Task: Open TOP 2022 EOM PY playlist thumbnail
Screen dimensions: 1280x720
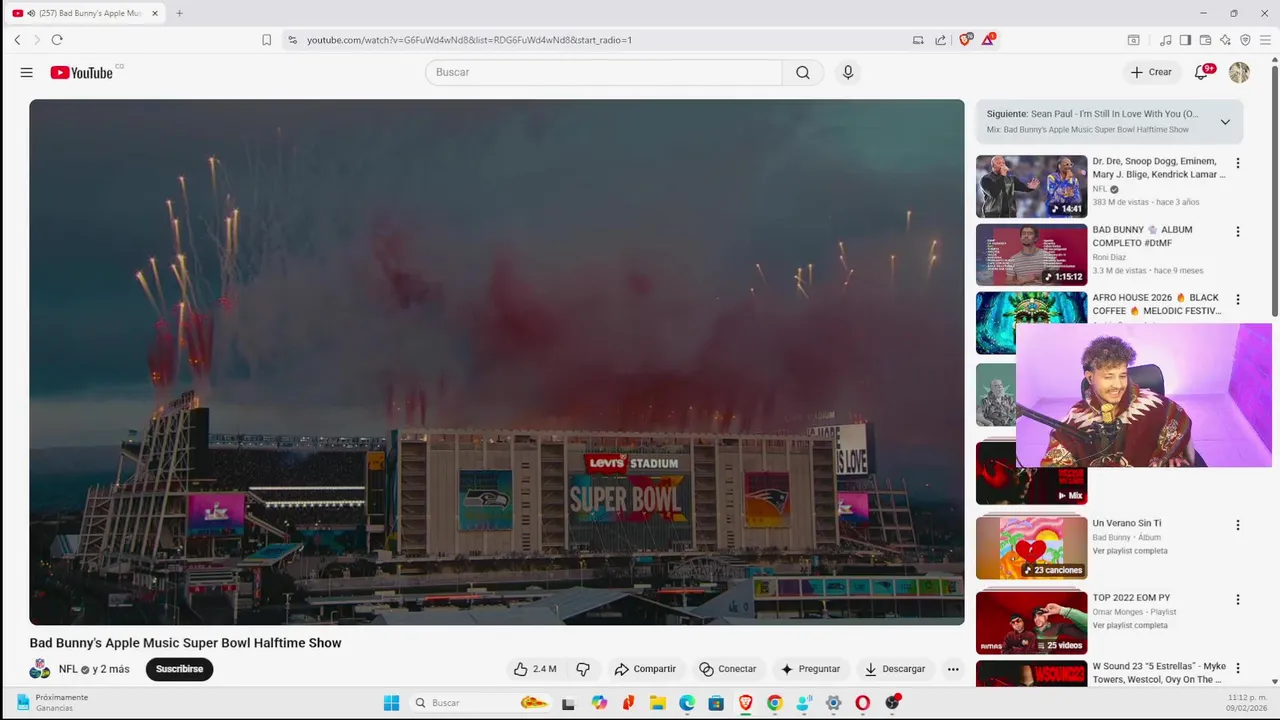Action: point(1031,623)
